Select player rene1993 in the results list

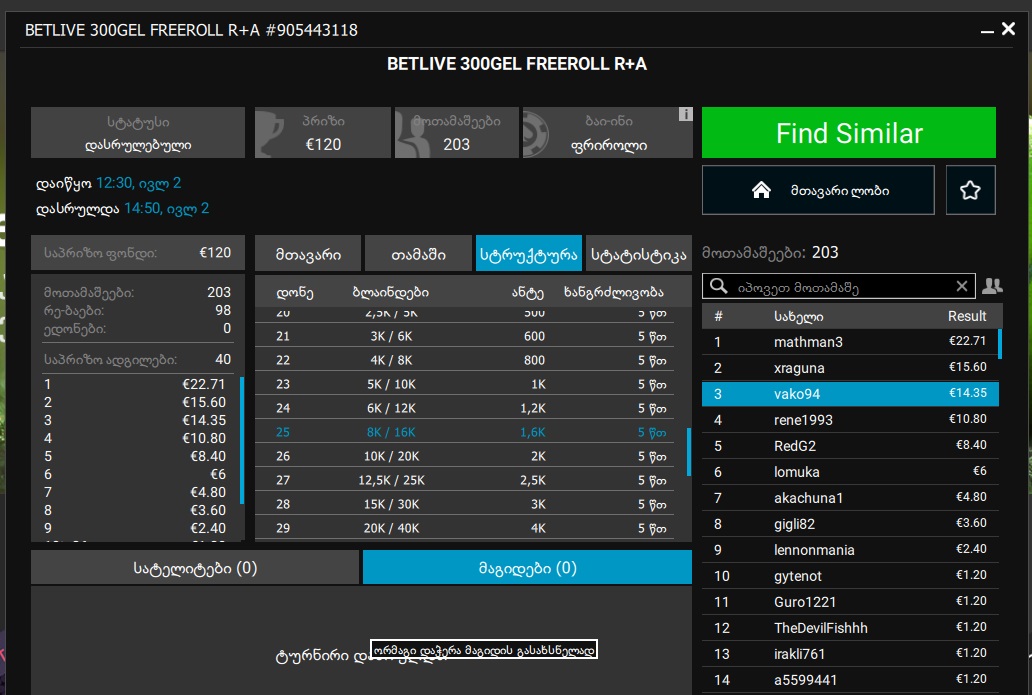pos(850,419)
